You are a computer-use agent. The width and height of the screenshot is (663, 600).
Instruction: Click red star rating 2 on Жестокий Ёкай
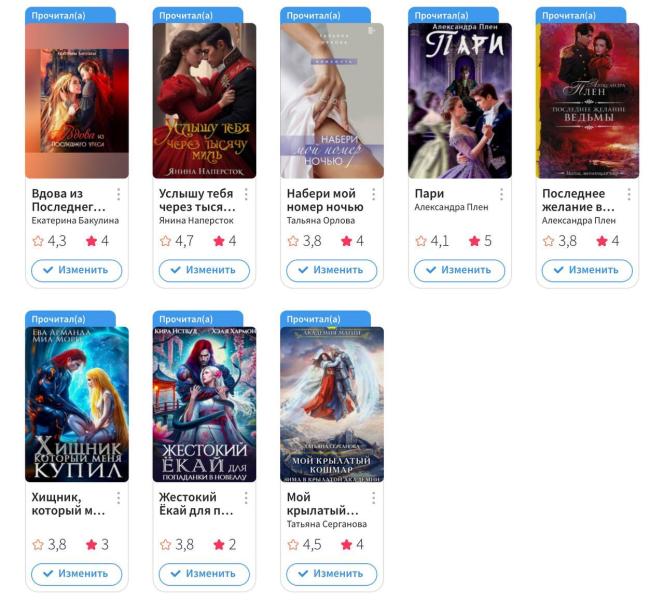(x=225, y=545)
